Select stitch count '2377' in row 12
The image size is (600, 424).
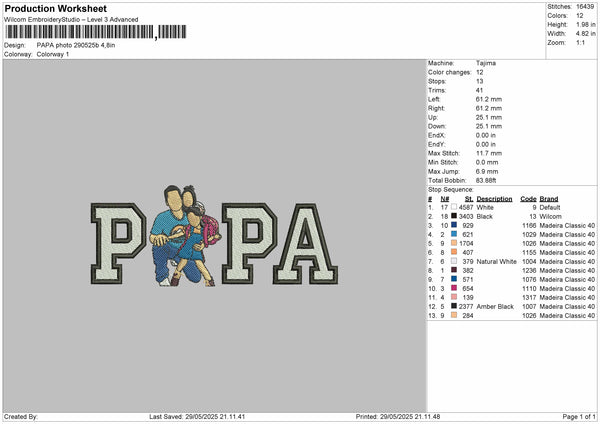pos(466,307)
